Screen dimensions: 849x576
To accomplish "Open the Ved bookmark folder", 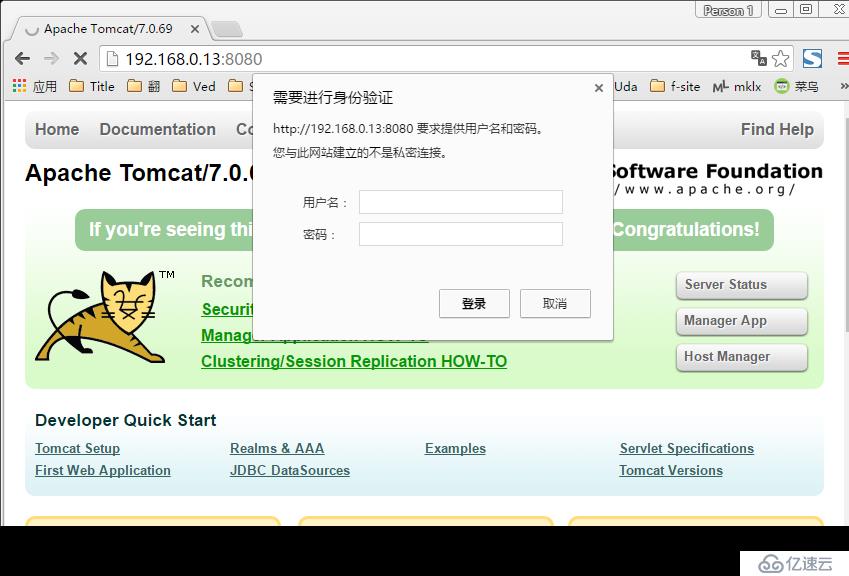I will point(194,86).
